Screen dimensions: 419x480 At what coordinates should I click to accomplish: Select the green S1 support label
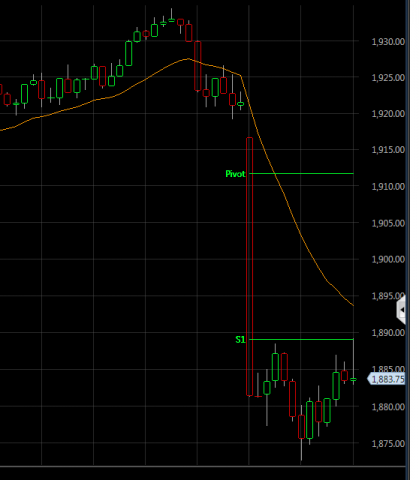[x=240, y=340]
